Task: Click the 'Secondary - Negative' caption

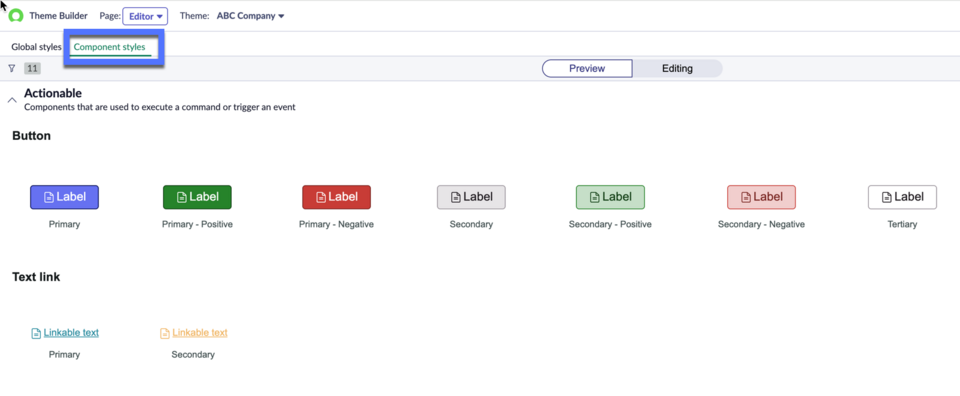Action: click(x=761, y=225)
